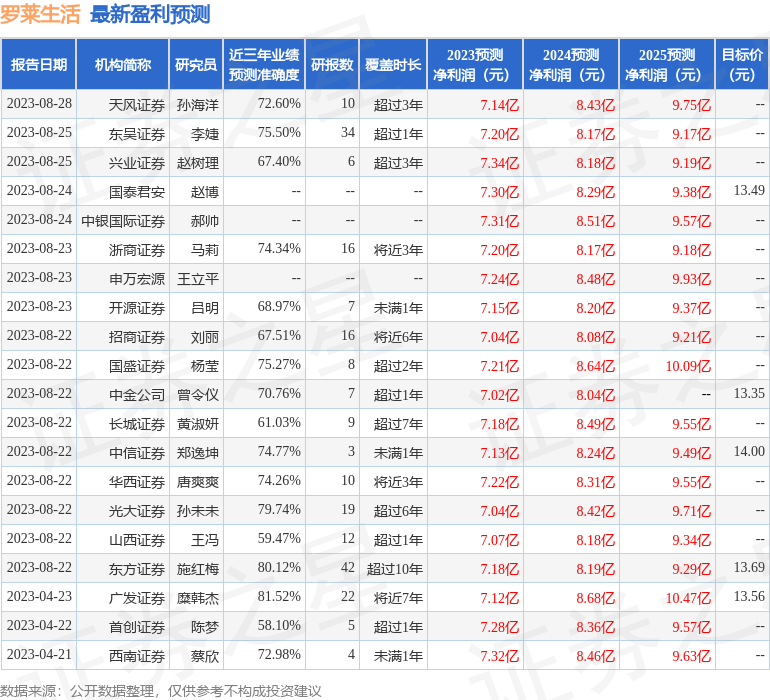The image size is (770, 700).
Task: Click the 2024预测净利润 column header
Action: point(571,64)
